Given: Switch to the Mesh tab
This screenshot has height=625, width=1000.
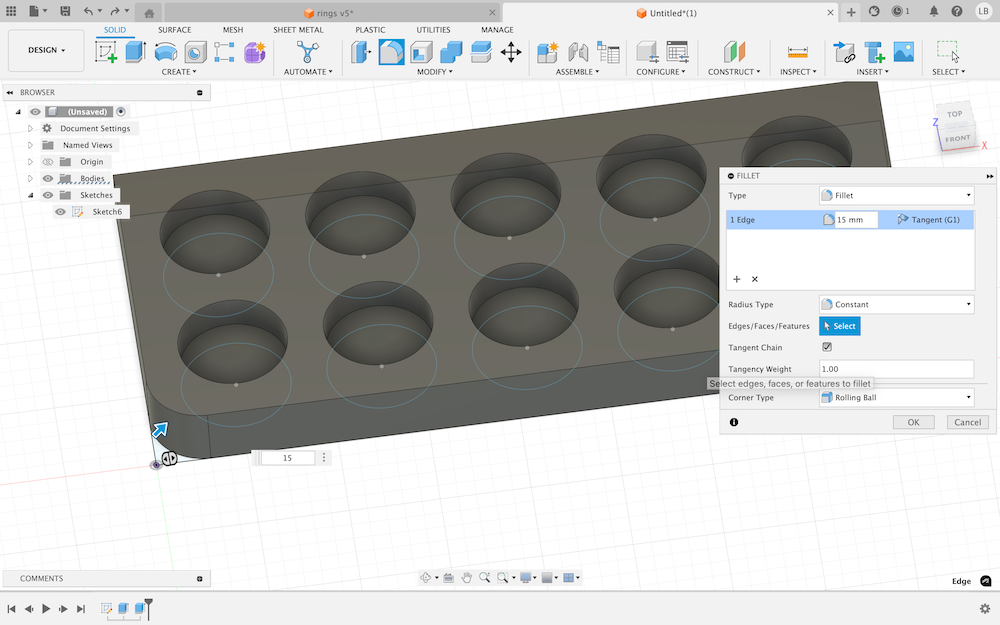Looking at the screenshot, I should point(233,30).
